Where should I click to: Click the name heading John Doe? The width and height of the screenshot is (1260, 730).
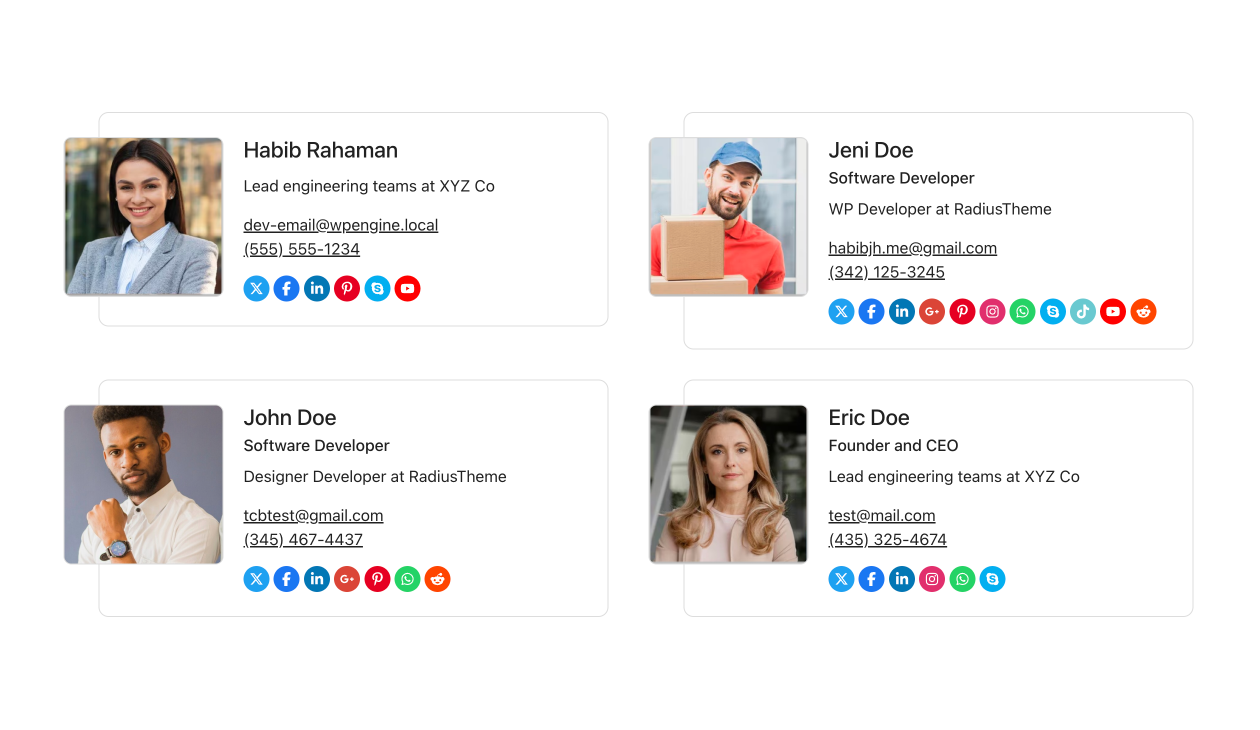(x=290, y=417)
